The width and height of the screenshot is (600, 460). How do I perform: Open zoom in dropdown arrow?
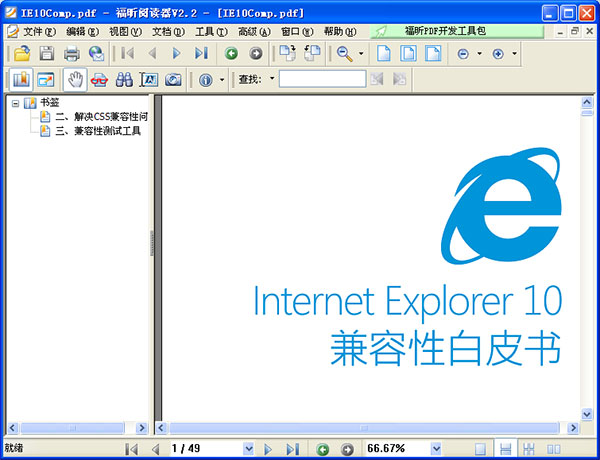515,54
